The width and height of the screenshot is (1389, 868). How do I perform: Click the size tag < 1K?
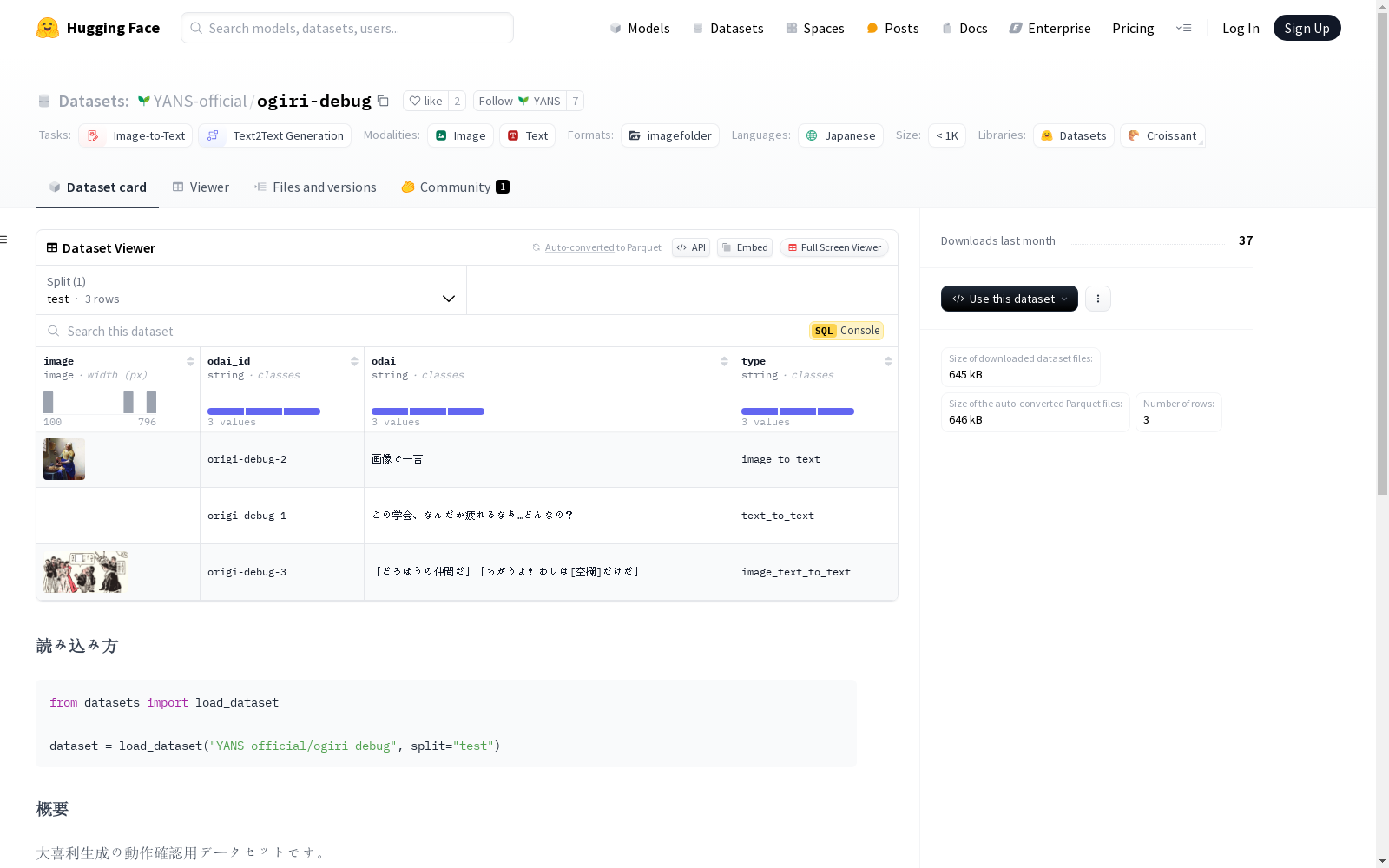[x=947, y=135]
